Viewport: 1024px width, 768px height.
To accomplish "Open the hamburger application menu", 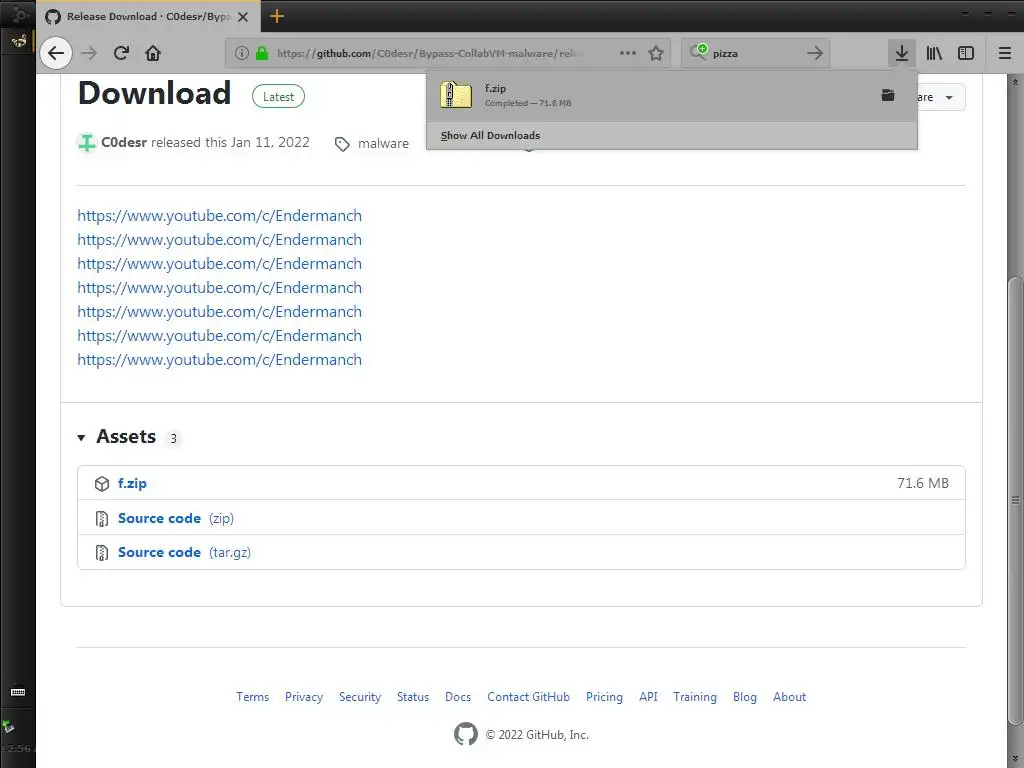I will (1005, 54).
